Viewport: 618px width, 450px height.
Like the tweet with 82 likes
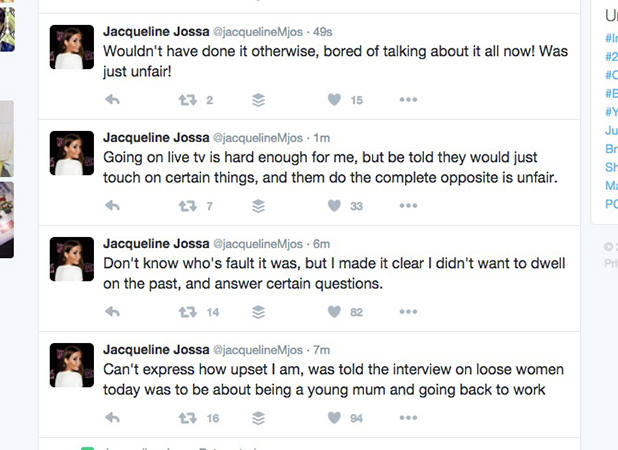(334, 312)
